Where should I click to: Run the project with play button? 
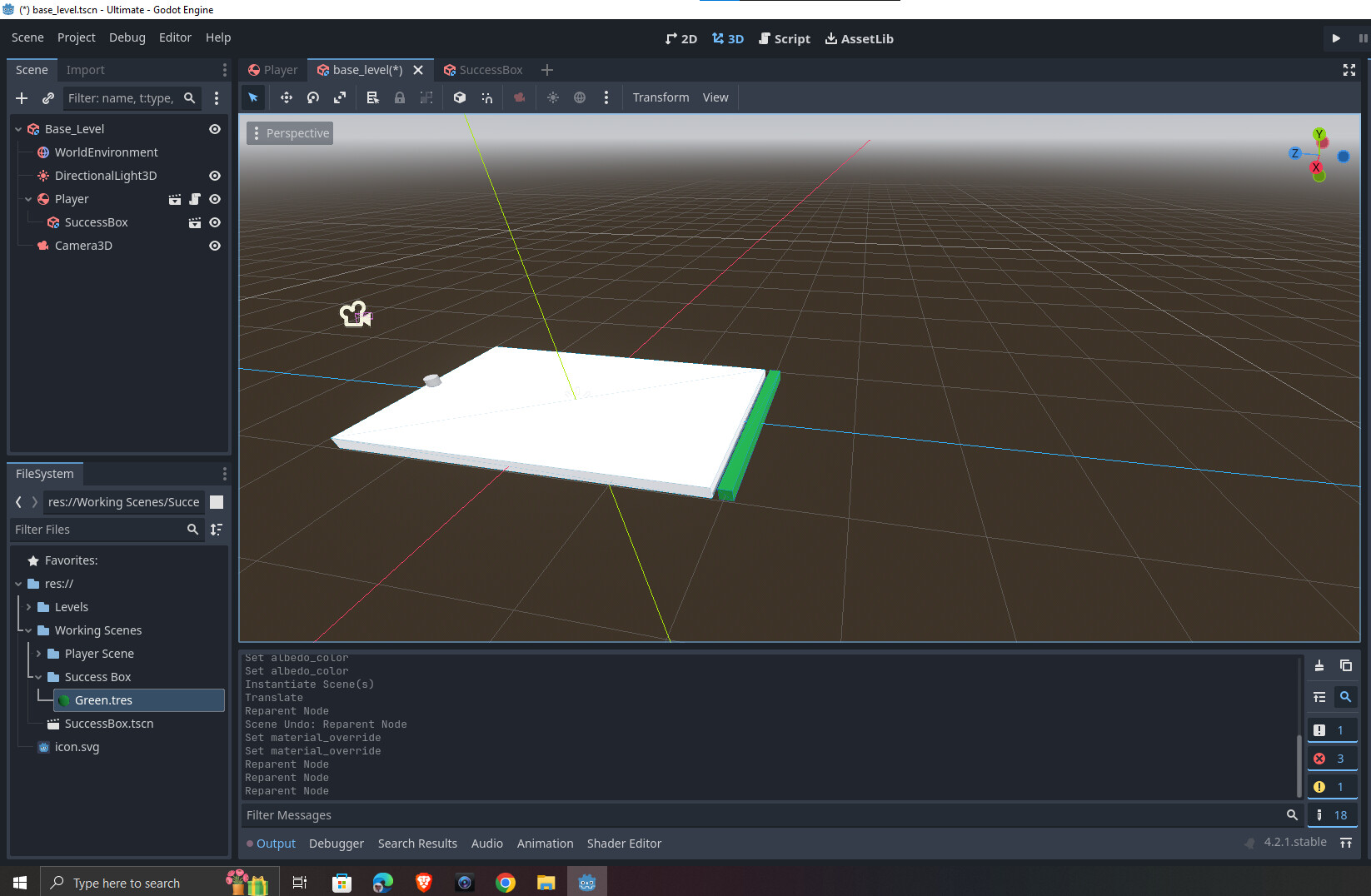coord(1336,38)
